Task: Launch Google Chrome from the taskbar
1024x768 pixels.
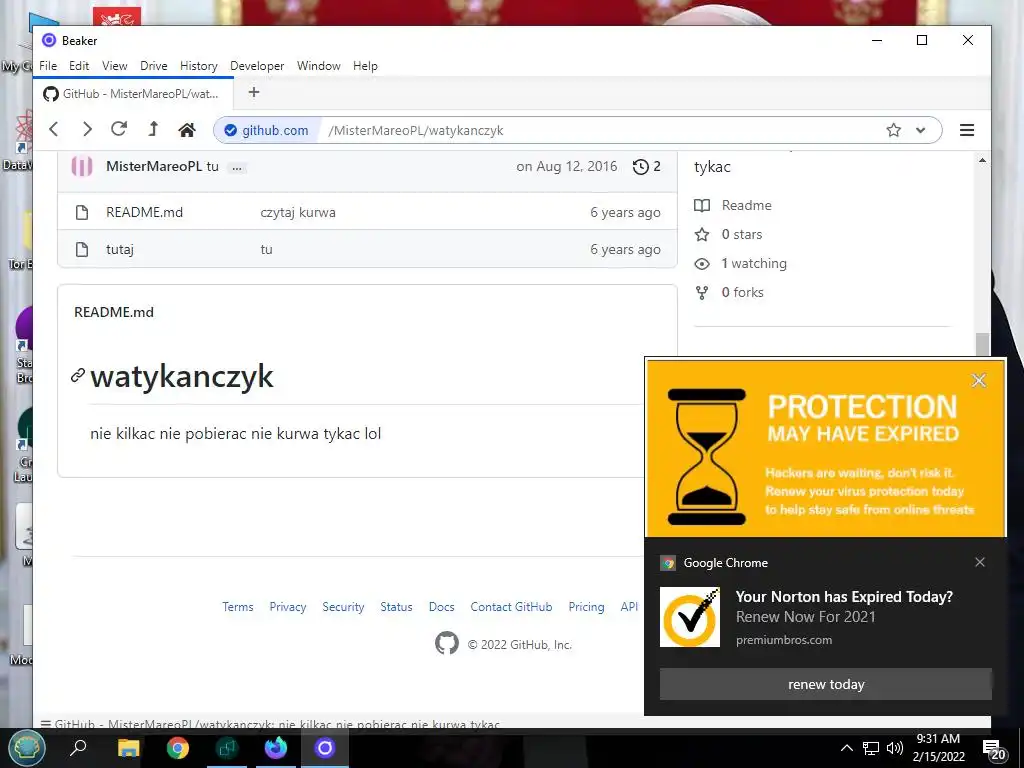Action: (178, 748)
